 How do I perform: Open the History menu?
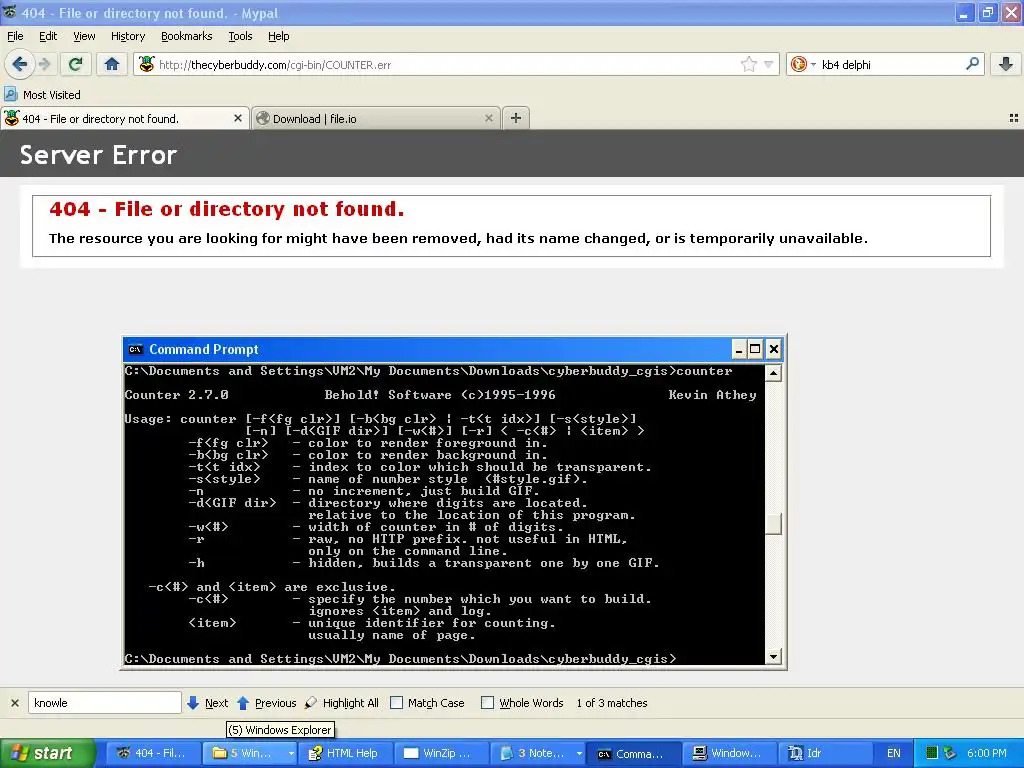click(x=127, y=36)
